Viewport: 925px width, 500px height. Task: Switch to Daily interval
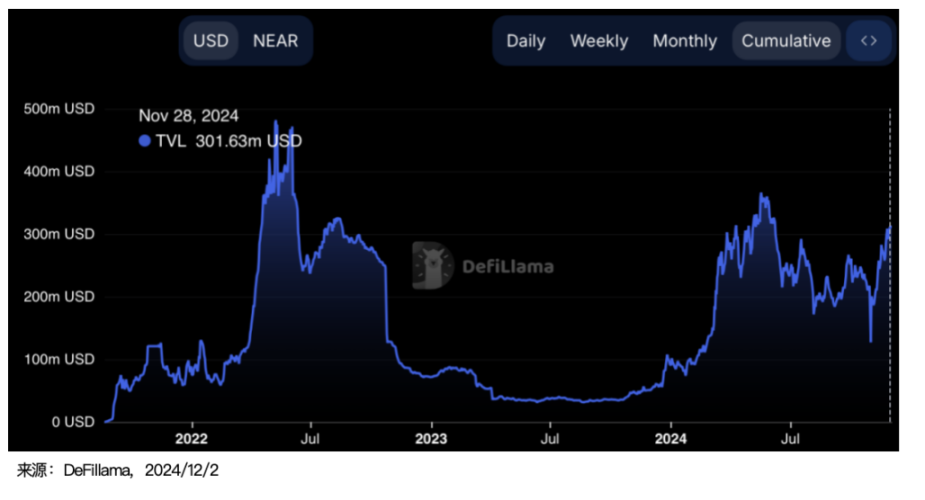pyautogui.click(x=526, y=41)
